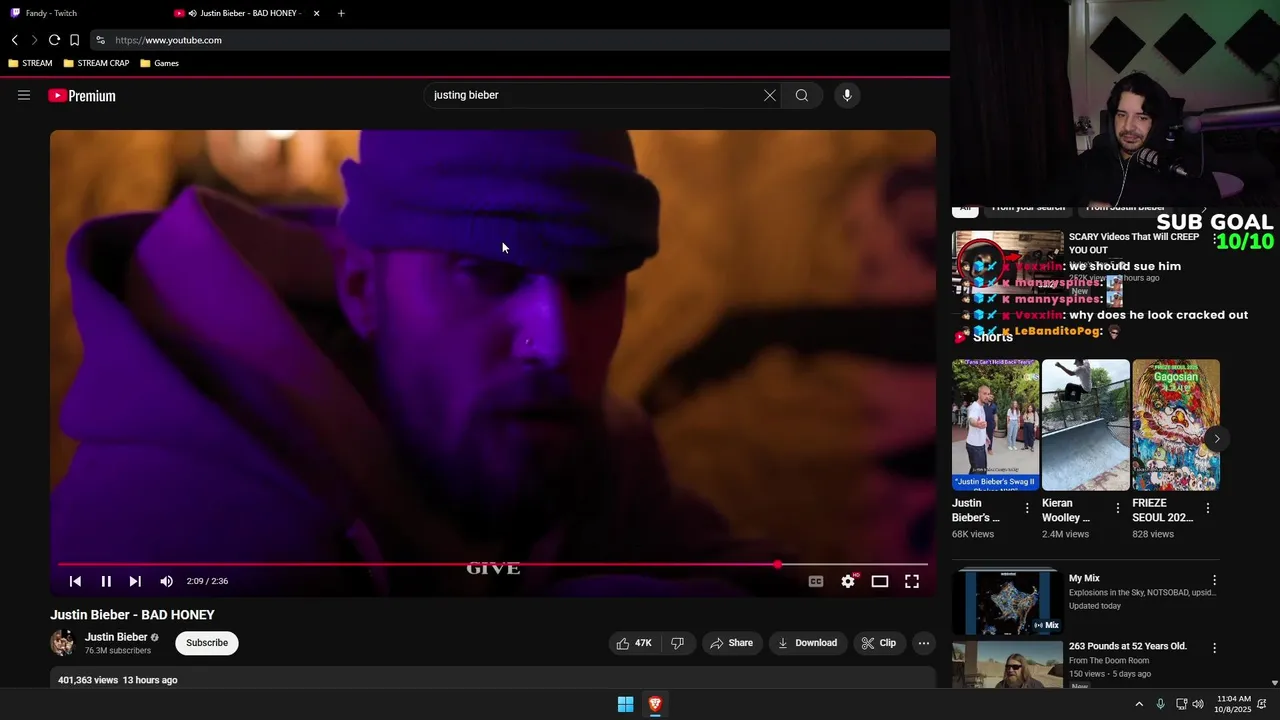Go to YouTube Premium home logo
The height and width of the screenshot is (720, 1280).
click(82, 96)
